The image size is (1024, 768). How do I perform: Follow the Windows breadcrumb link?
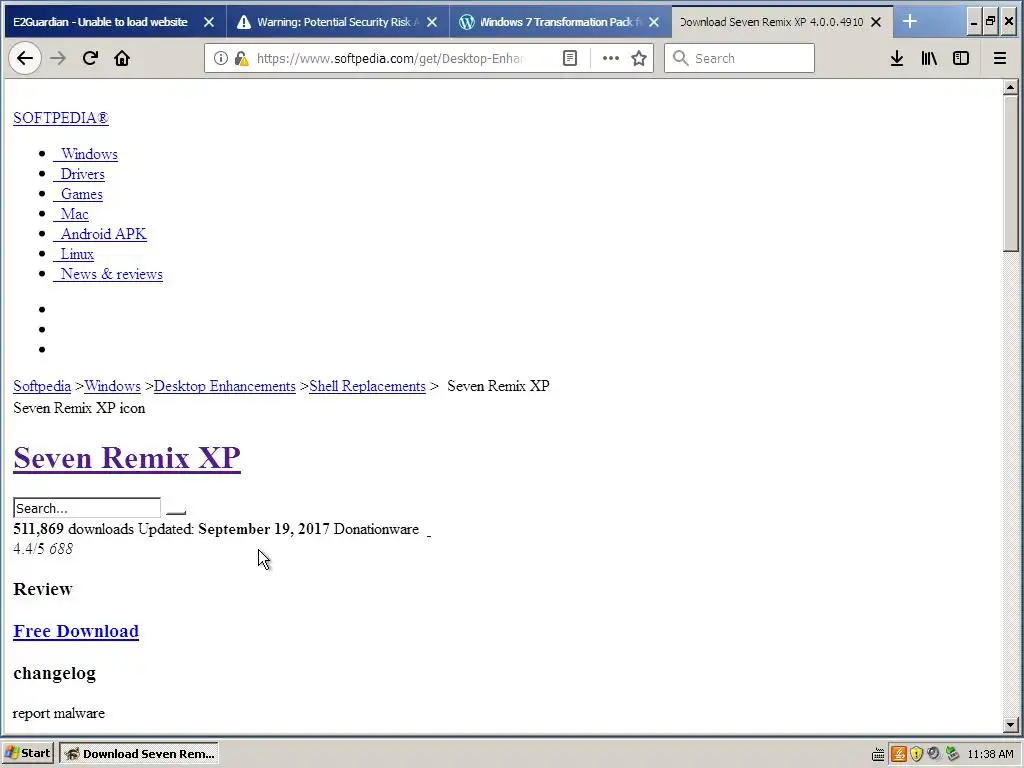coord(112,386)
